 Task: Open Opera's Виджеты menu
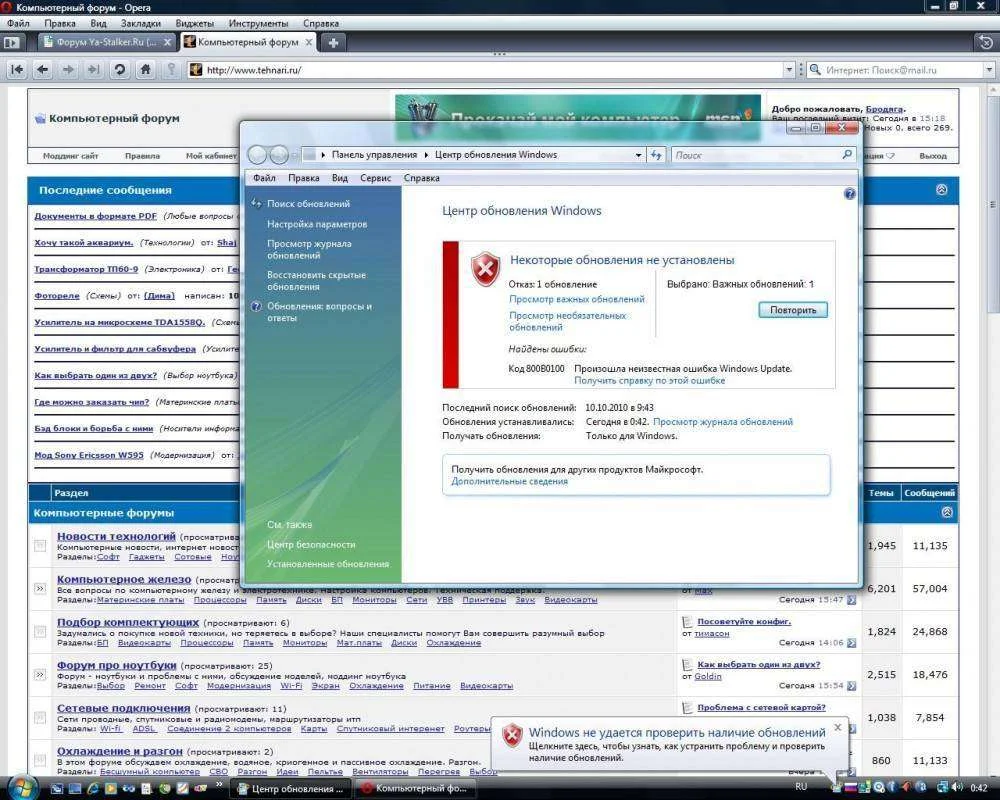coord(195,23)
